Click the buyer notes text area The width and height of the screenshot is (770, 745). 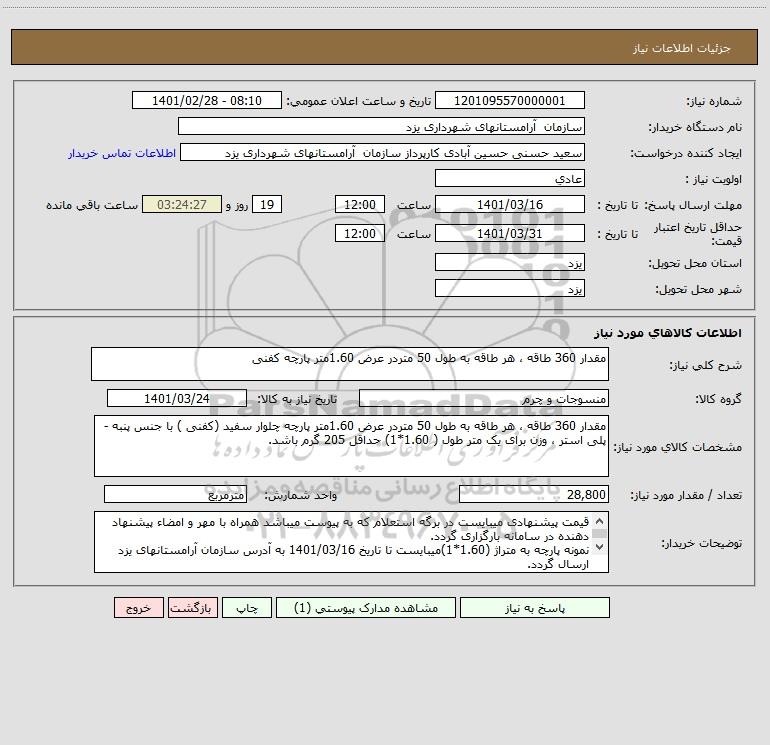351,542
